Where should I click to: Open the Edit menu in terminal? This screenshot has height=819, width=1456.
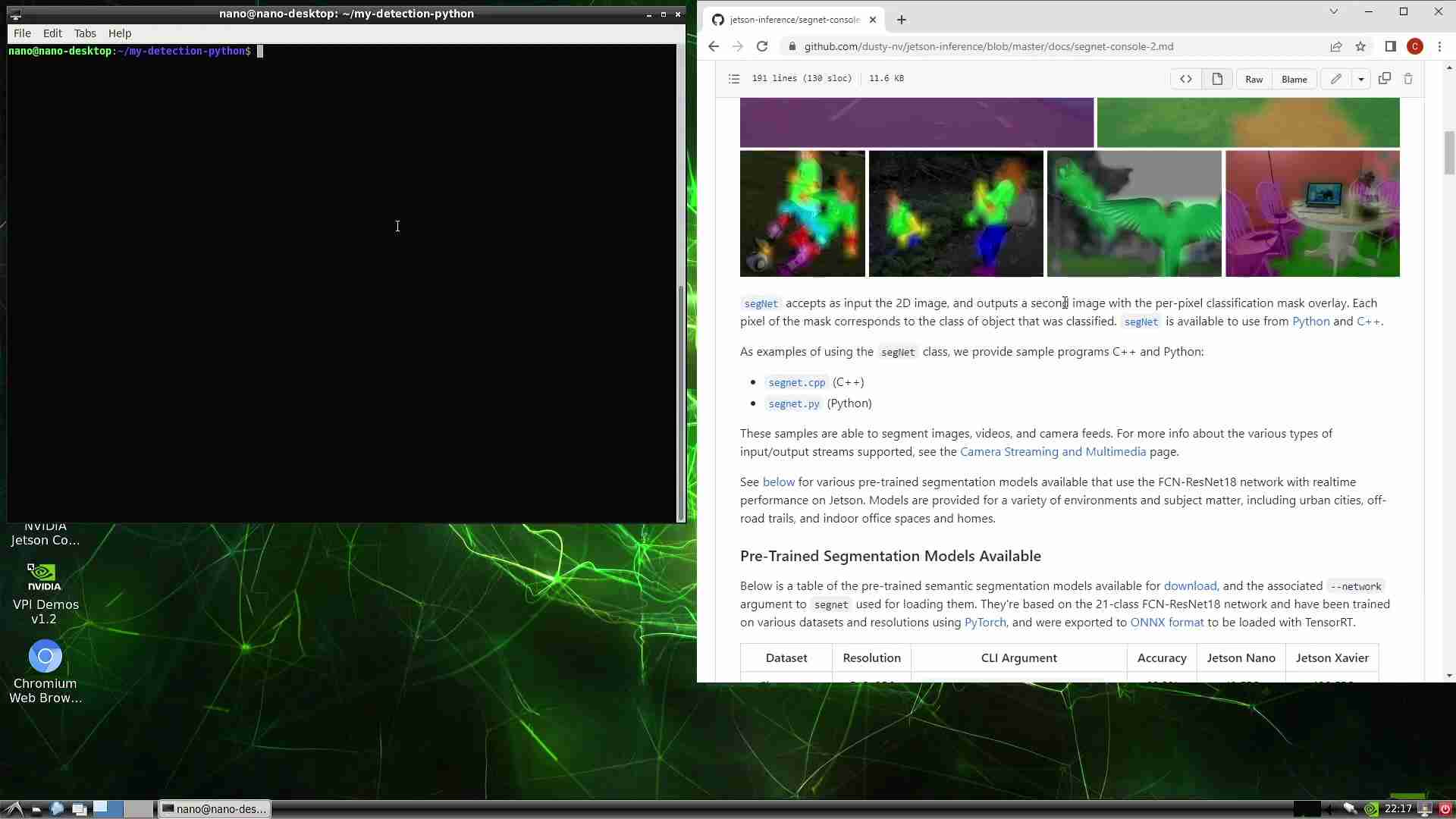click(x=52, y=33)
